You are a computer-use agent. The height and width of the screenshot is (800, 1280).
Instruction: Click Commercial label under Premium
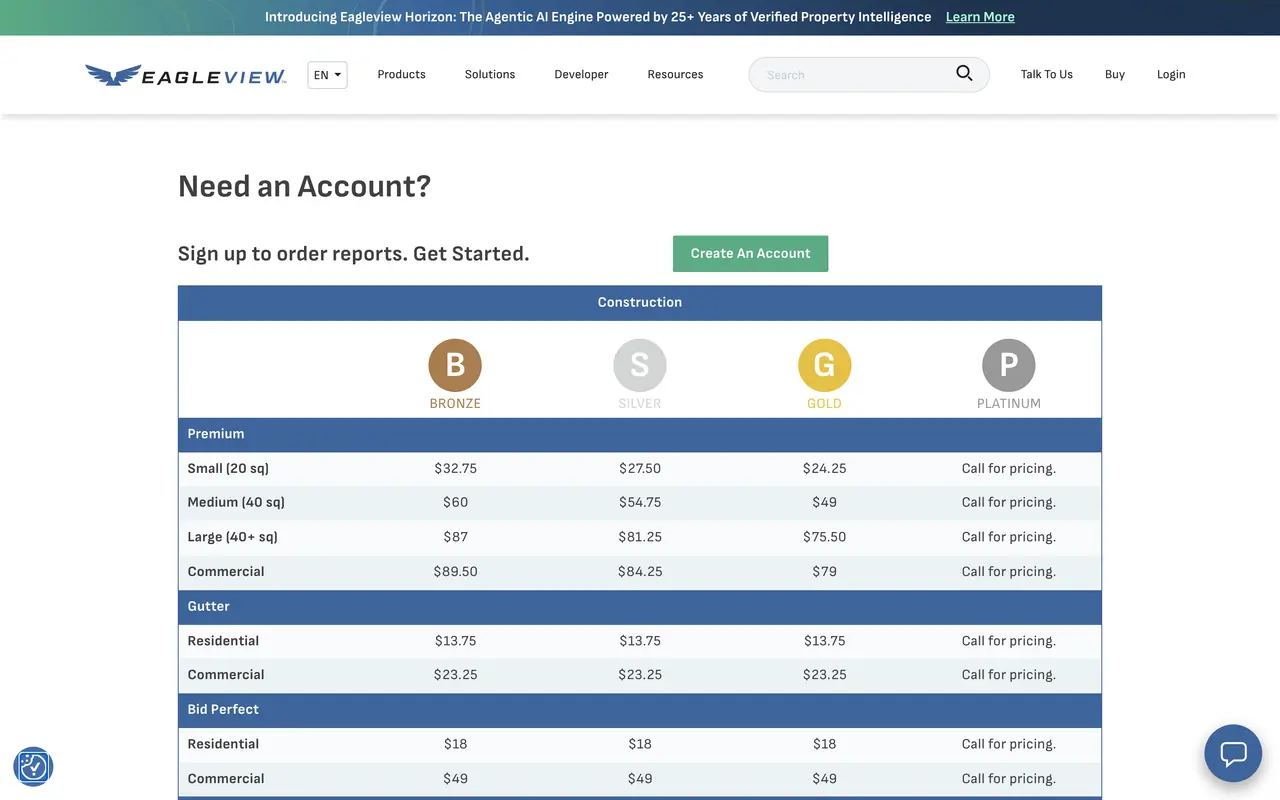pos(226,571)
